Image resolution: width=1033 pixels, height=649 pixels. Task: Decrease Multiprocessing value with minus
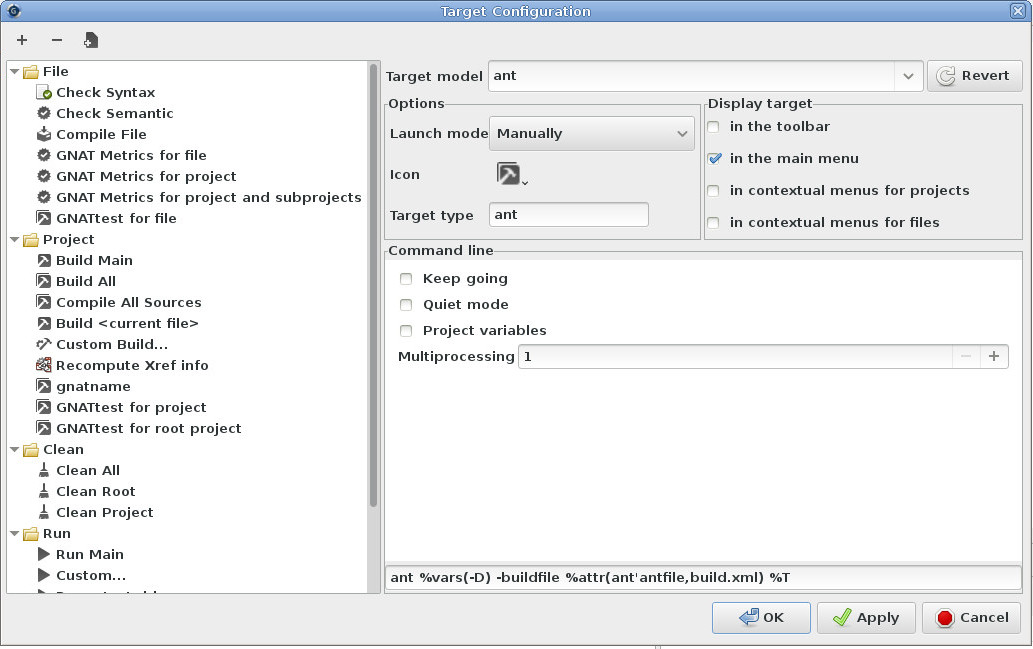coord(966,356)
